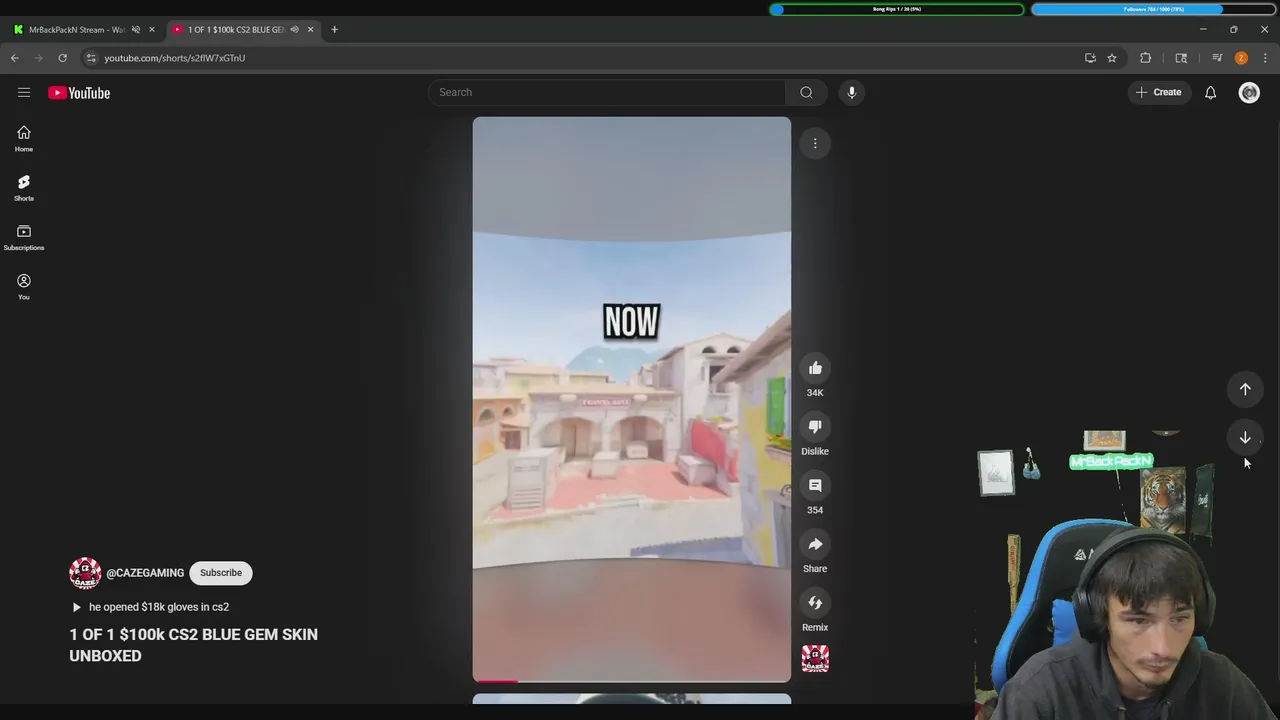Focus the YouTube search field

[x=608, y=92]
